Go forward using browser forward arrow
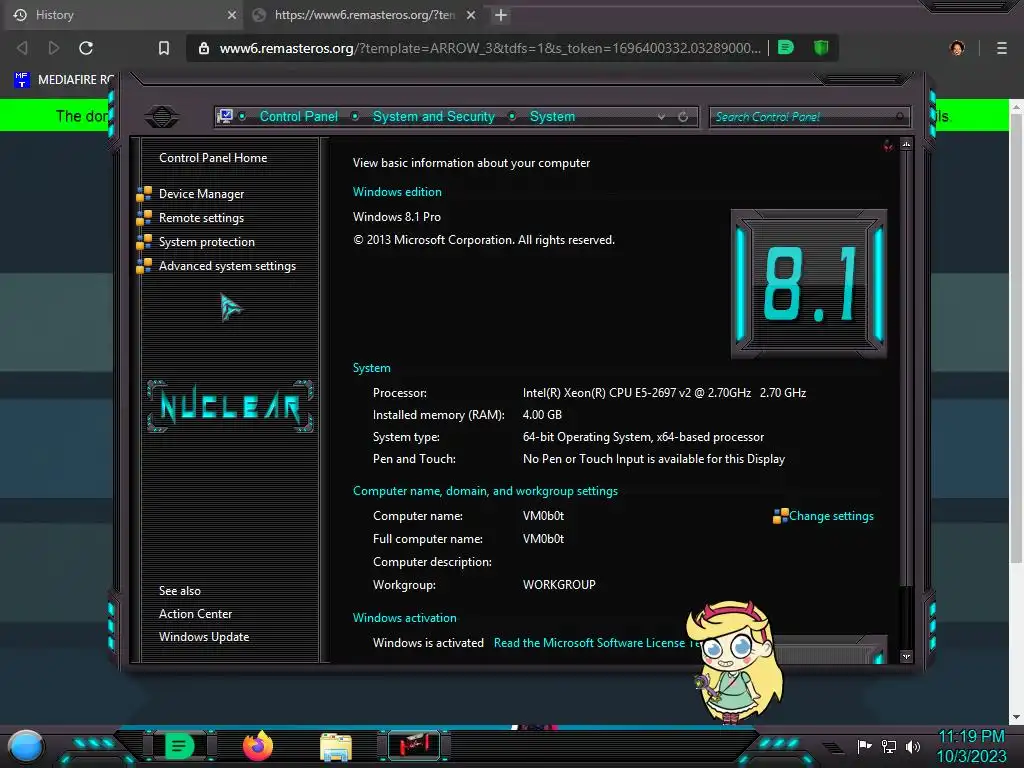 click(54, 48)
